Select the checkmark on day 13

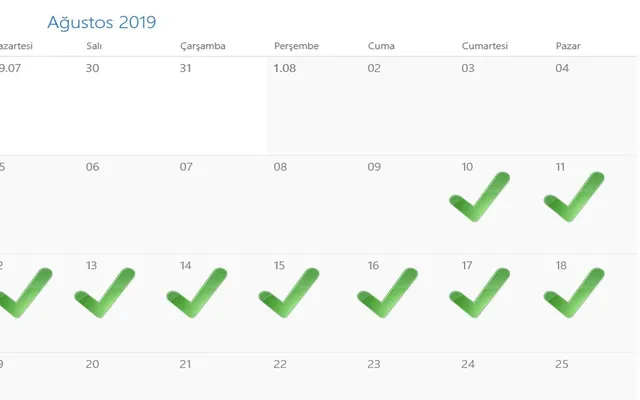(x=104, y=293)
